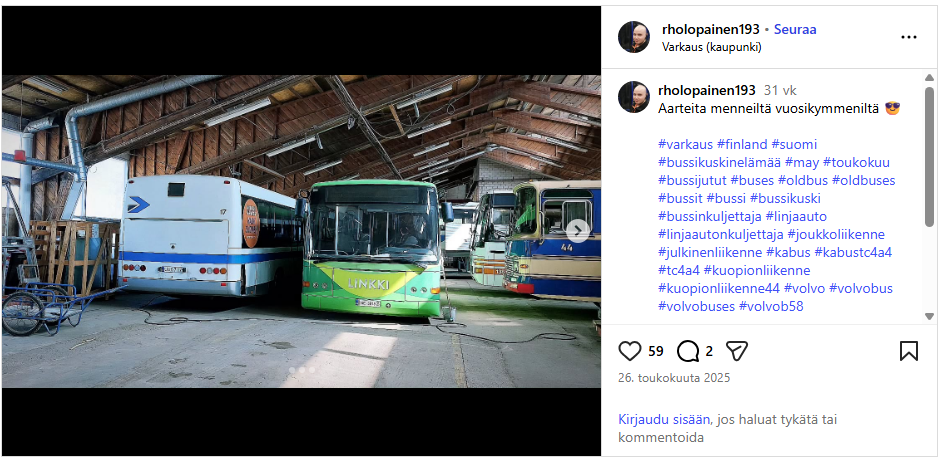This screenshot has width=948, height=465.
Task: Click Kirjaudu sisään login link
Action: pos(664,419)
